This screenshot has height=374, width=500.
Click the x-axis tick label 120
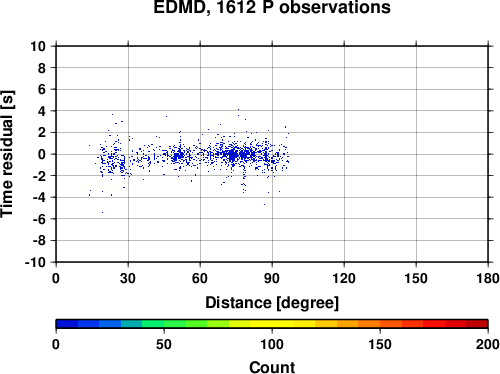344,278
